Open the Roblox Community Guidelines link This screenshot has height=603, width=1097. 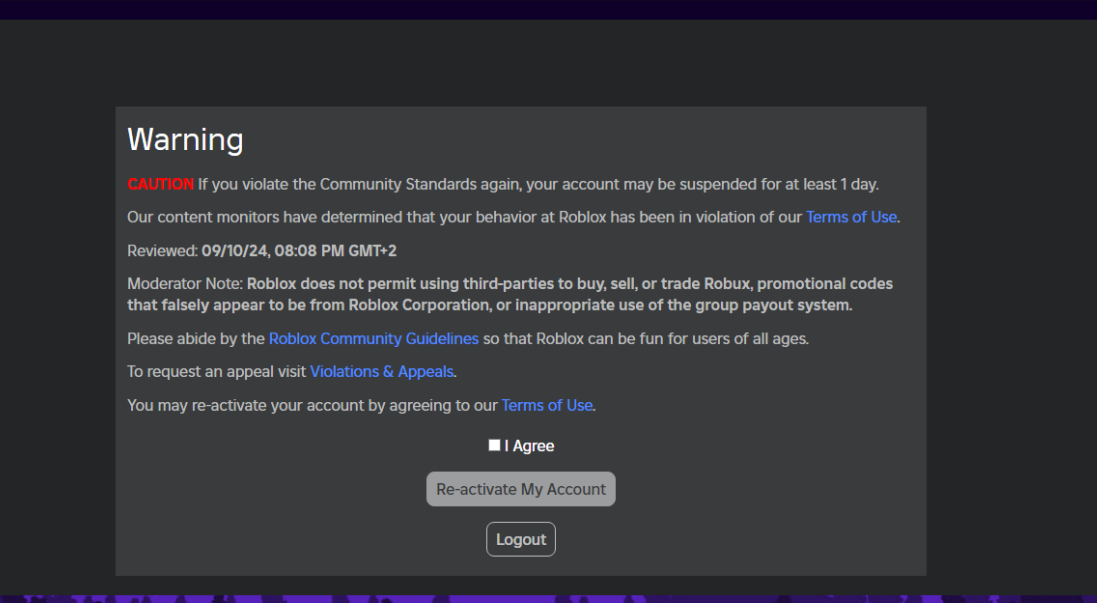(x=374, y=339)
